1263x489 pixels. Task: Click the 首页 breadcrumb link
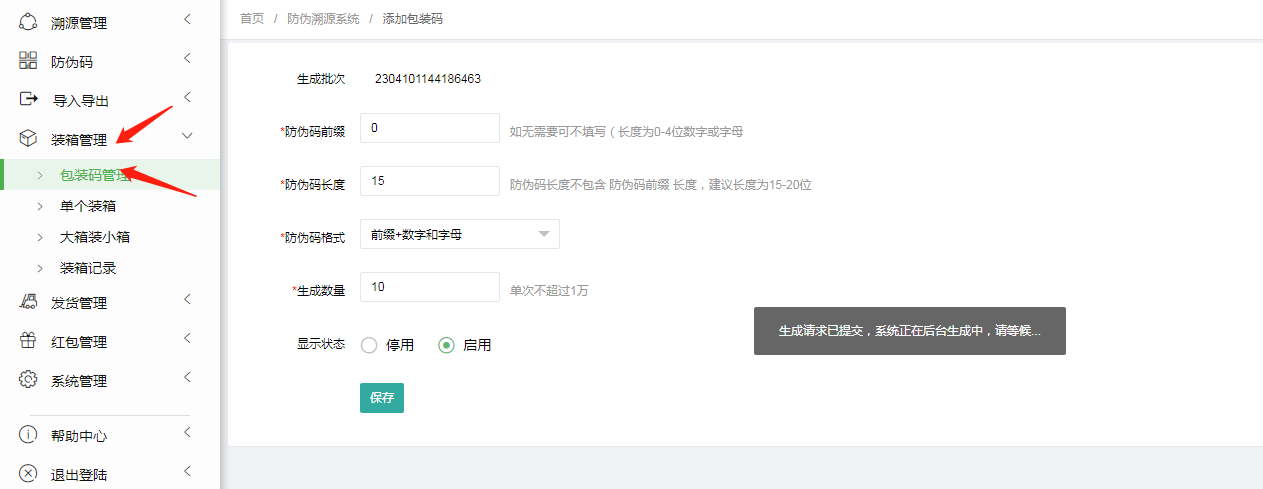click(x=252, y=19)
